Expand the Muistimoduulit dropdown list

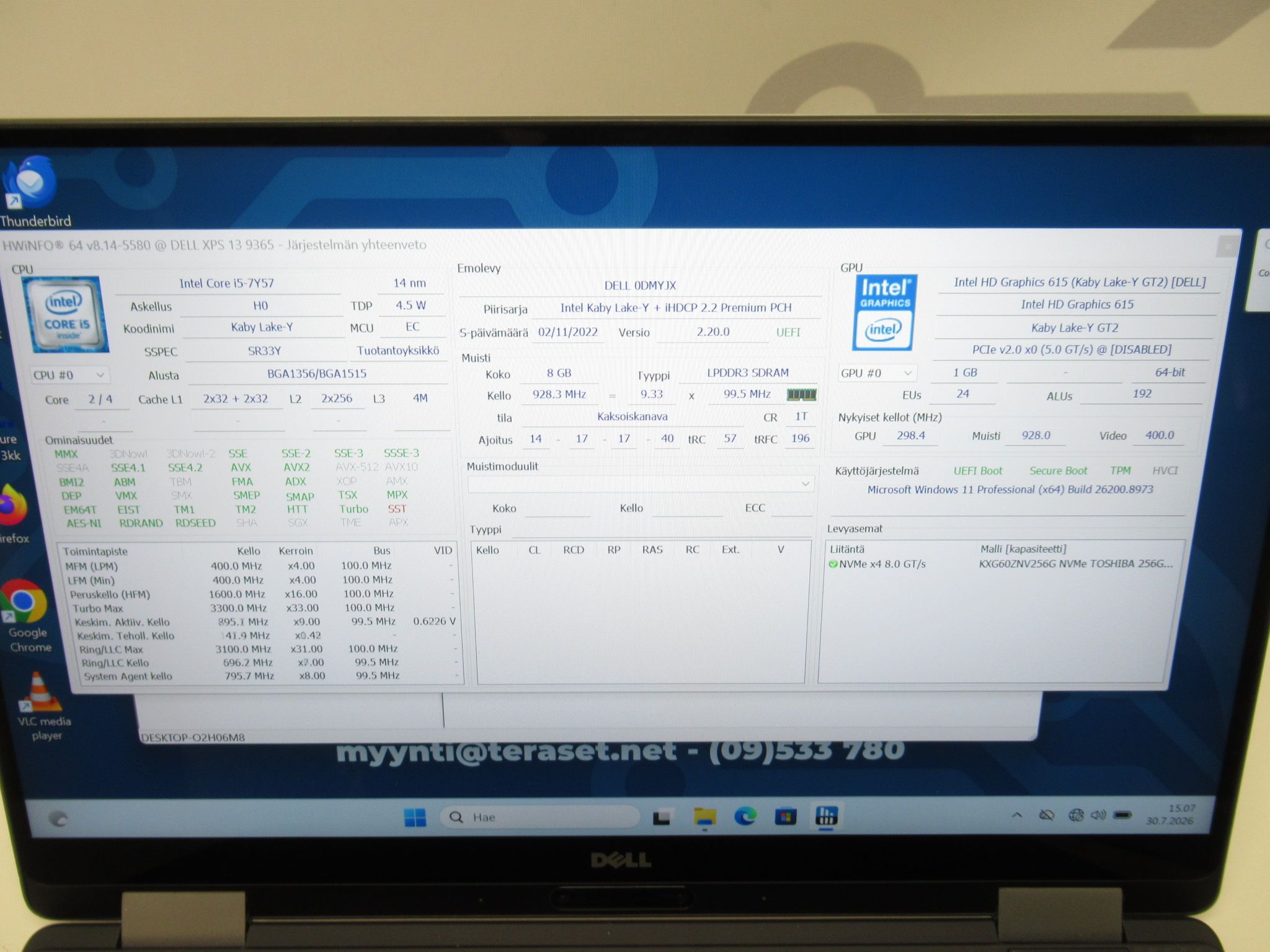click(641, 483)
